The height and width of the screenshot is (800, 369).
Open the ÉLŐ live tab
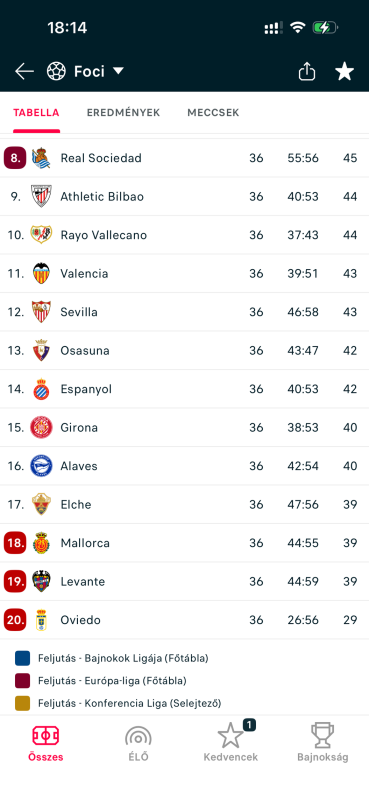coord(138,744)
